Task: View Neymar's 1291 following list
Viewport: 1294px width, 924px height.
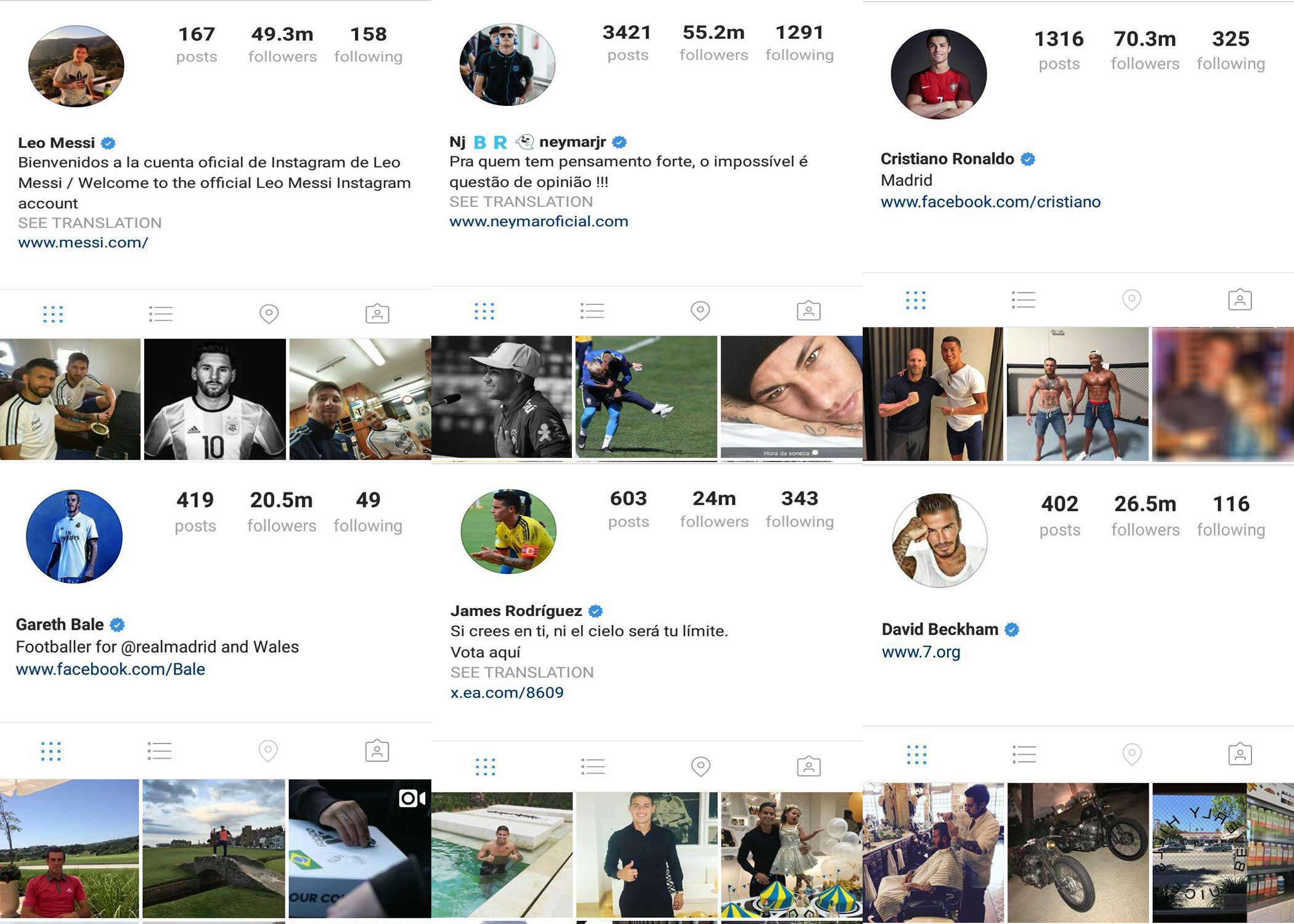Action: (x=799, y=43)
